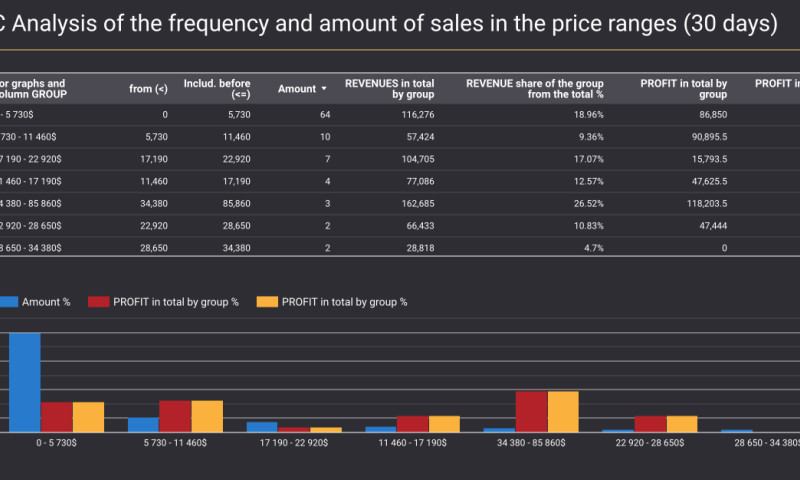The image size is (800, 480).
Task: Click the 22 920 - 28 650$ chart axis label
Action: coord(650,442)
